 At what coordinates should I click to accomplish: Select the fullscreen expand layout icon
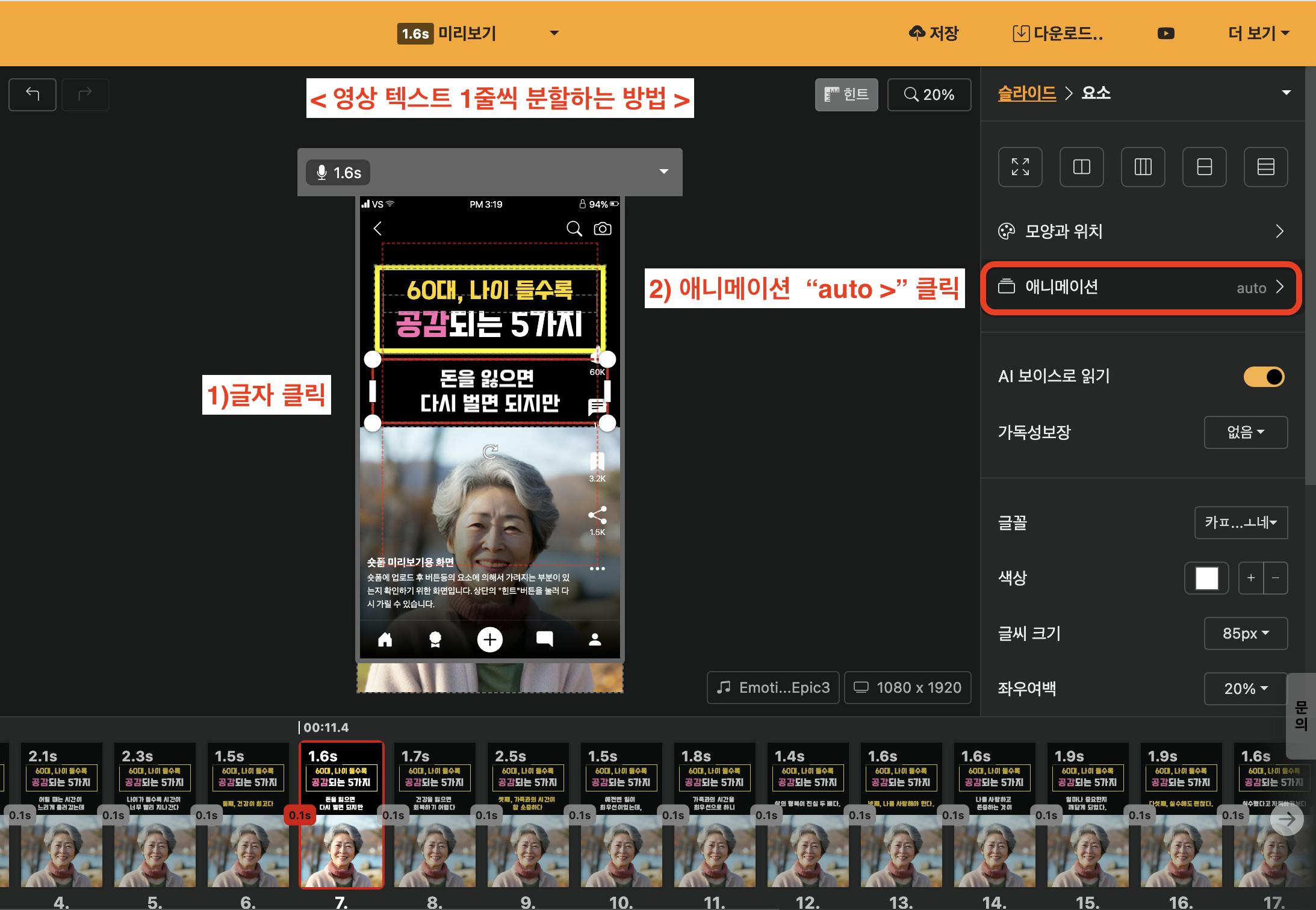(1020, 167)
